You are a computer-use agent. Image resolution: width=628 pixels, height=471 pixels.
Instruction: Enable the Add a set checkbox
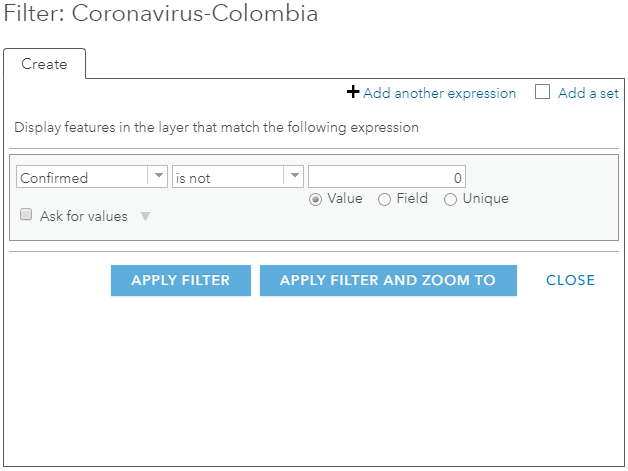pos(543,92)
